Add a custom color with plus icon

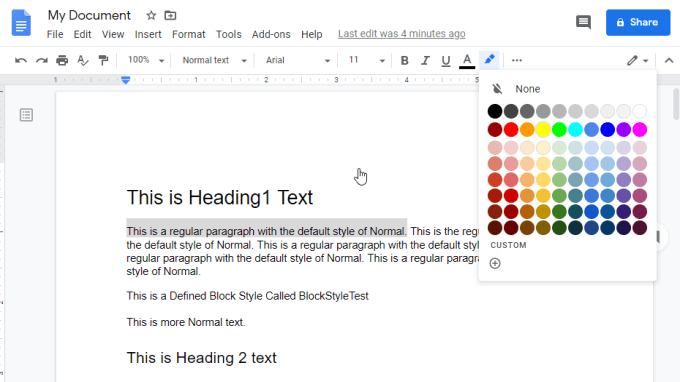coord(495,263)
